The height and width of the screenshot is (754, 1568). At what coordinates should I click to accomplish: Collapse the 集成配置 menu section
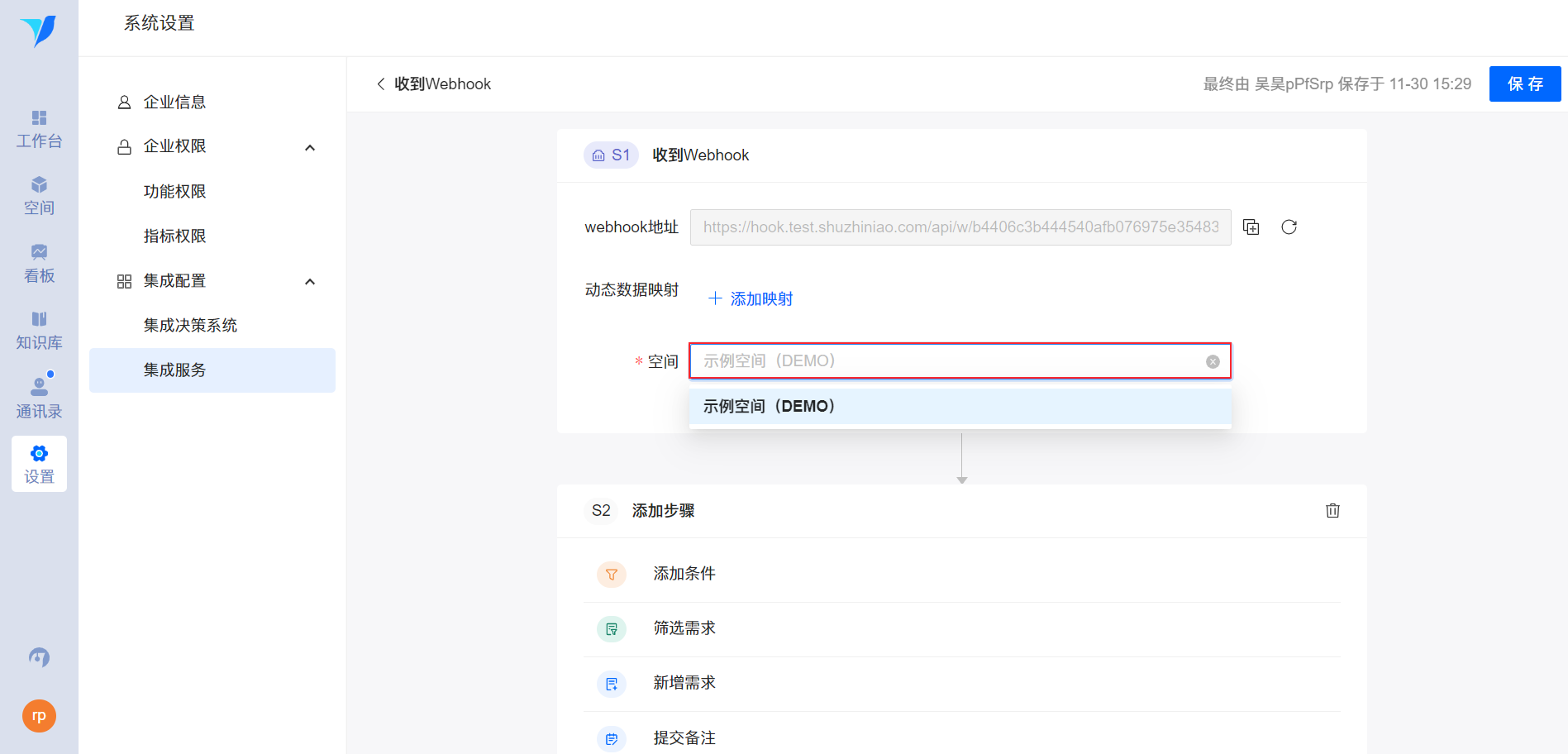tap(310, 282)
